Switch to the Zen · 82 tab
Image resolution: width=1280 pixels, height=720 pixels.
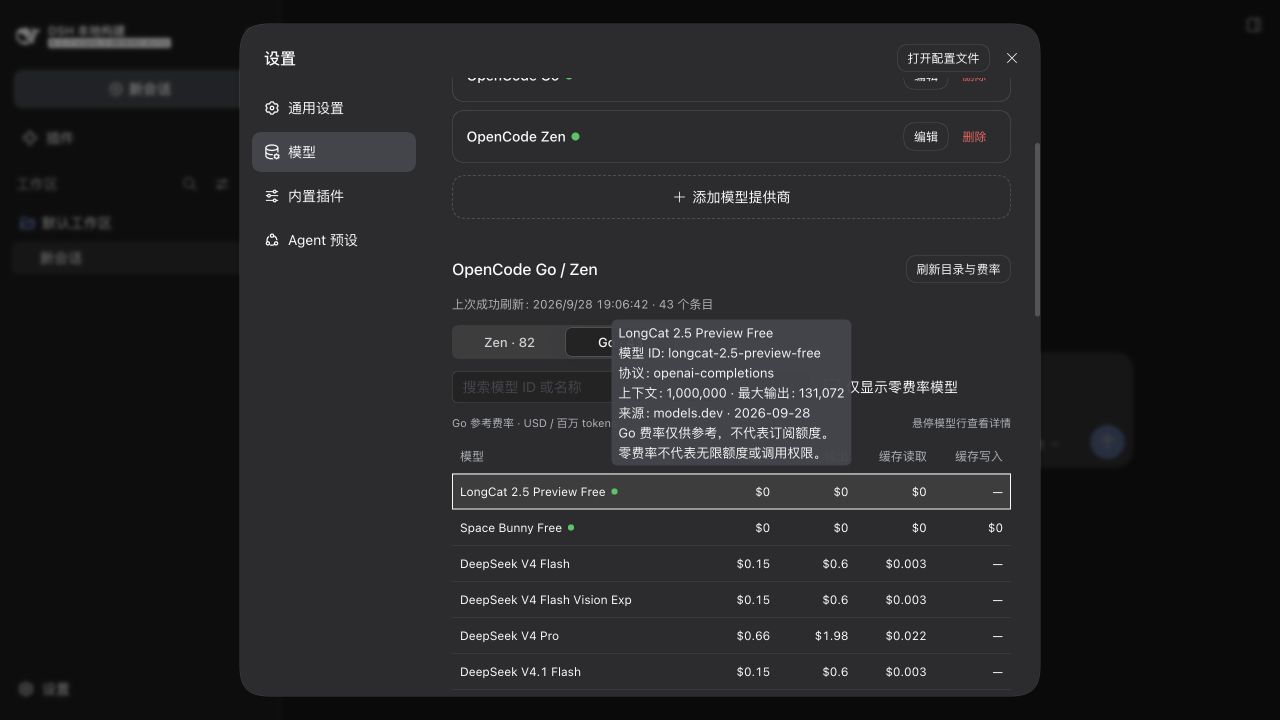pyautogui.click(x=509, y=342)
